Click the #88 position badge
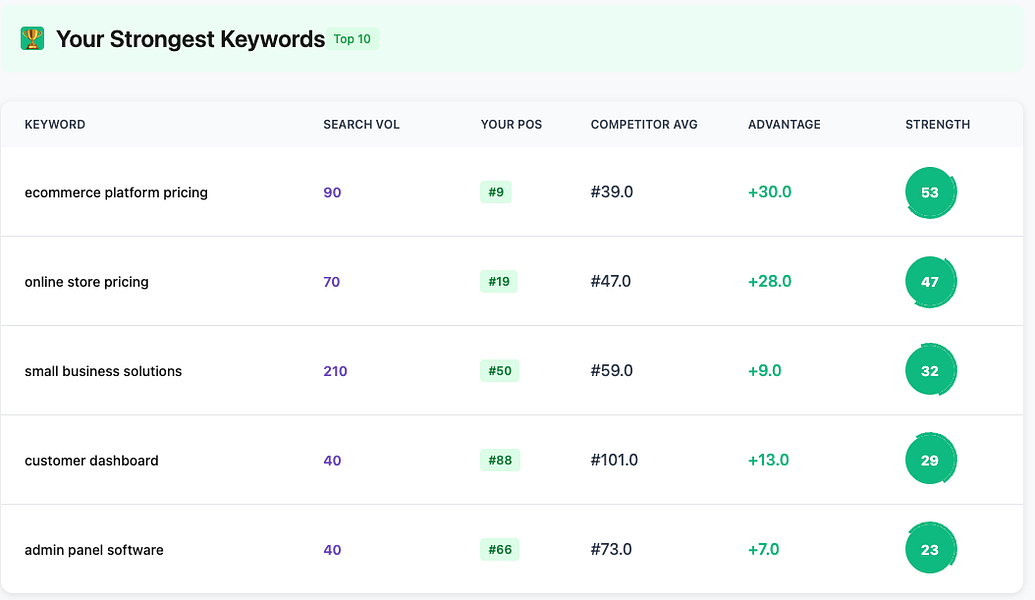The width and height of the screenshot is (1035, 600). (x=499, y=461)
